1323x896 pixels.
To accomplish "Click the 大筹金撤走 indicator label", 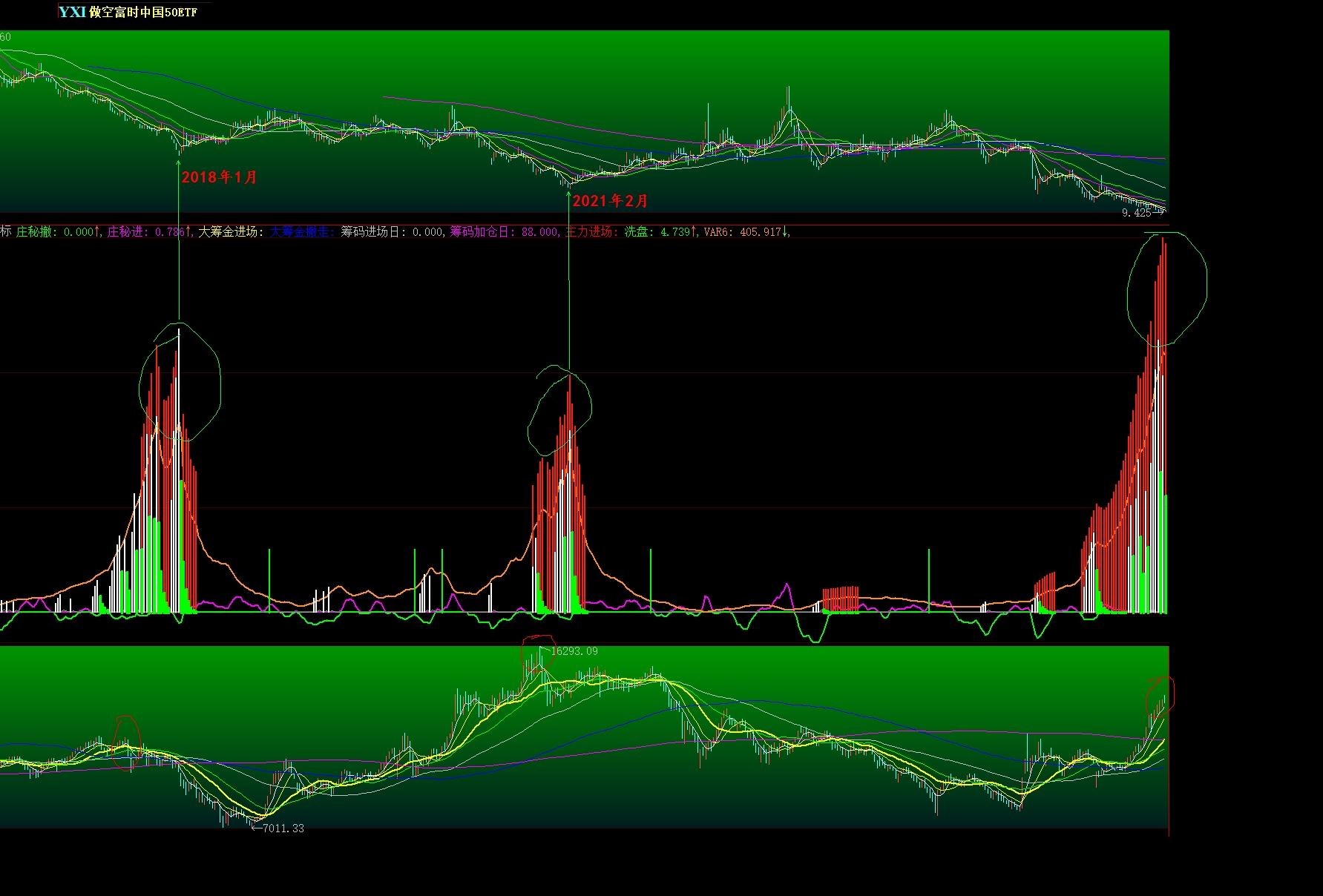I will (303, 232).
